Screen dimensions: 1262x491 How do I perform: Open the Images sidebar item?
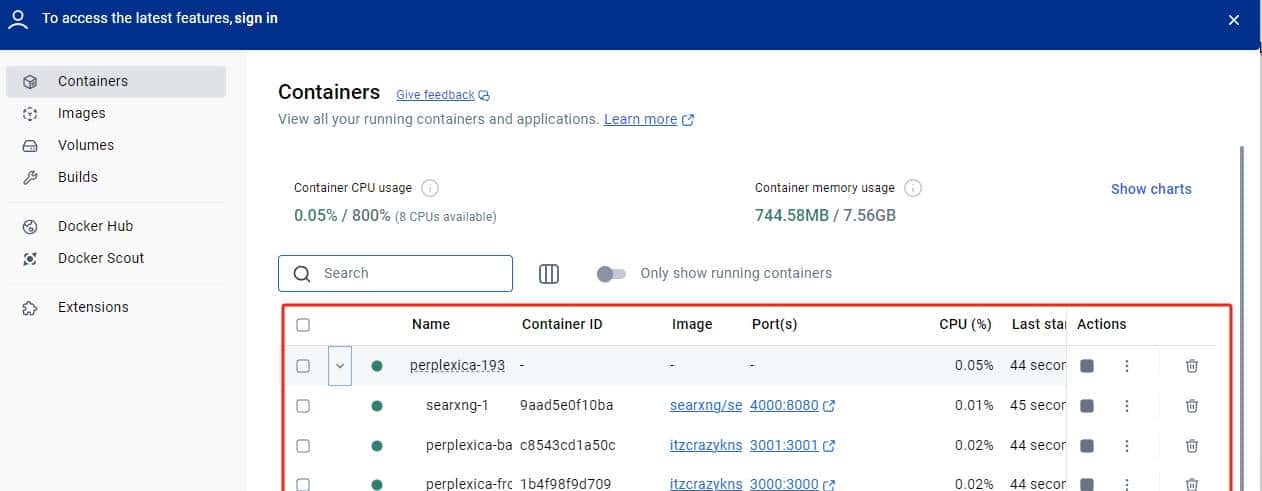(116, 113)
